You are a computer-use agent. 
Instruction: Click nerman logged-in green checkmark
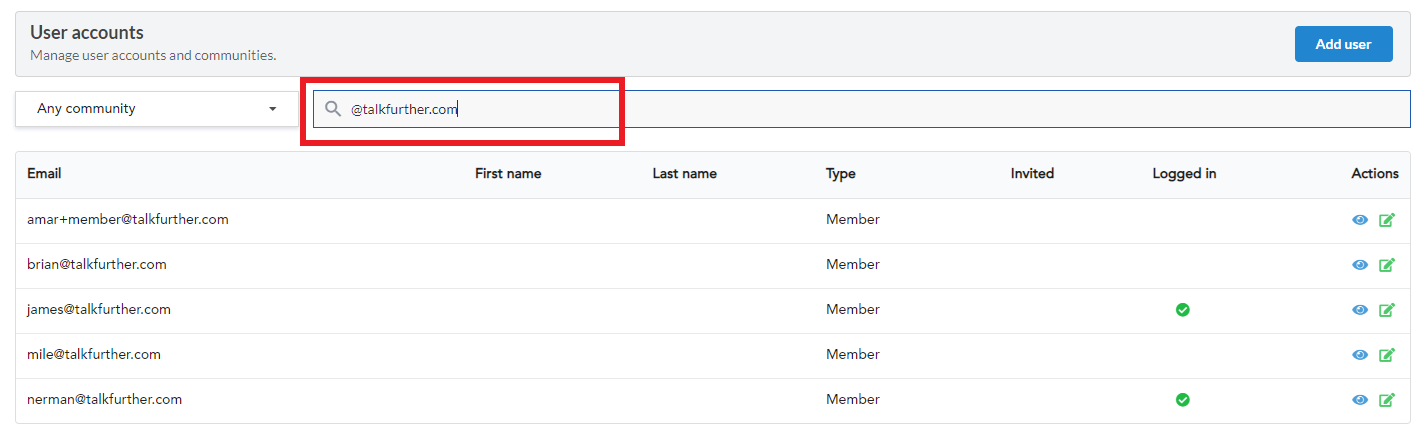pyautogui.click(x=1182, y=400)
